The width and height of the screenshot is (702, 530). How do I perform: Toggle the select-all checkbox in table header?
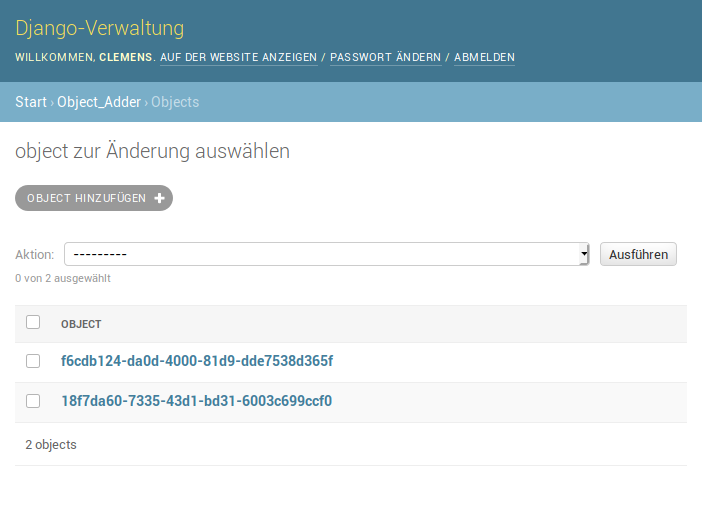click(33, 322)
